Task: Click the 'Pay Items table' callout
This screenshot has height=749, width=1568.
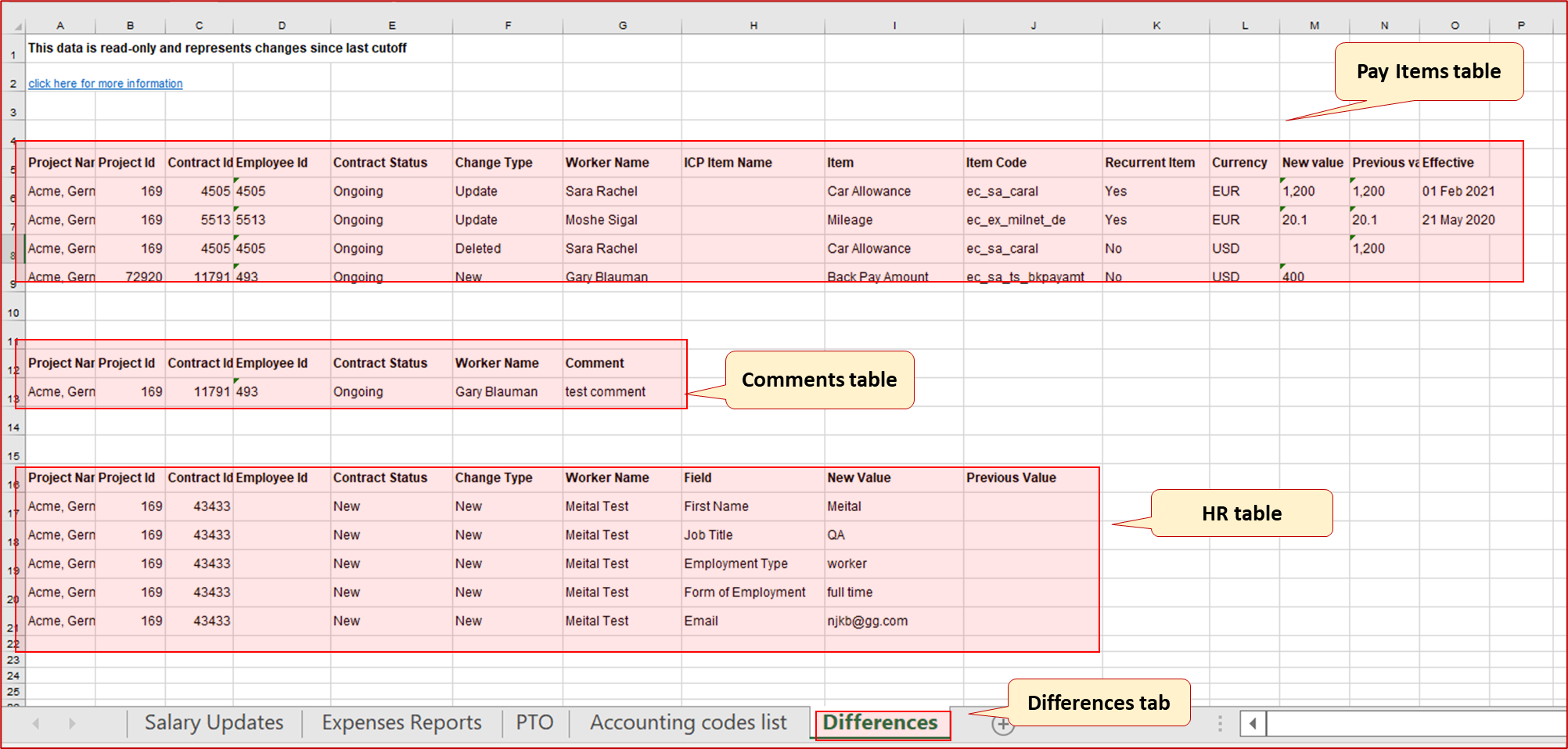Action: [1428, 72]
